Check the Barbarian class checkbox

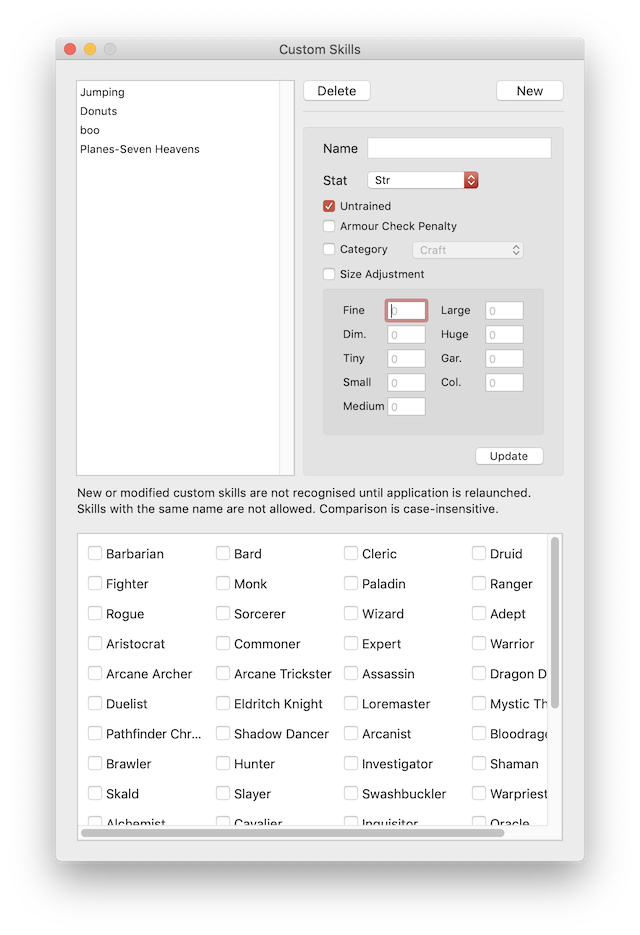[95, 553]
